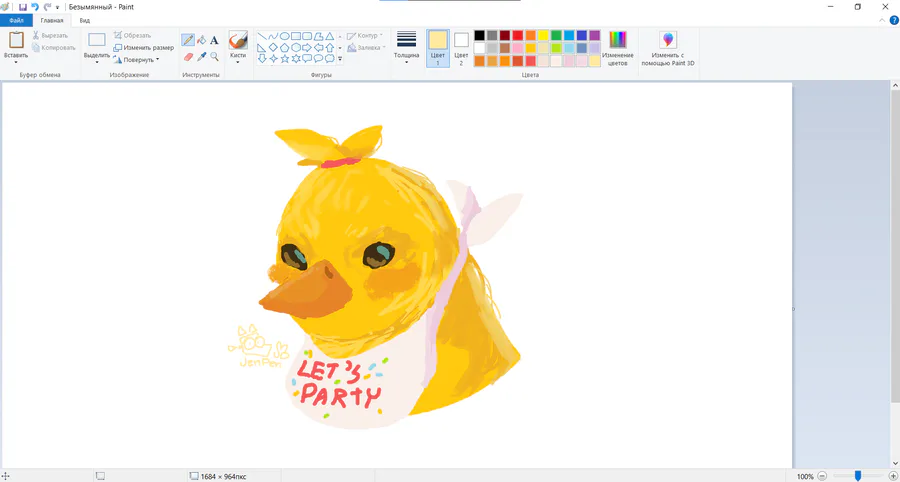Pick the right triangle shape

pos(262,47)
